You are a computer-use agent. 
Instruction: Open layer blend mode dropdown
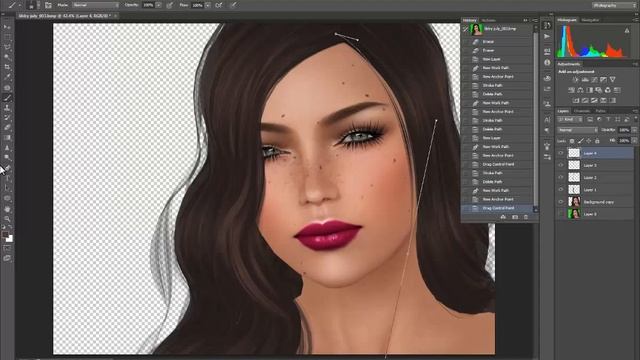coord(578,130)
